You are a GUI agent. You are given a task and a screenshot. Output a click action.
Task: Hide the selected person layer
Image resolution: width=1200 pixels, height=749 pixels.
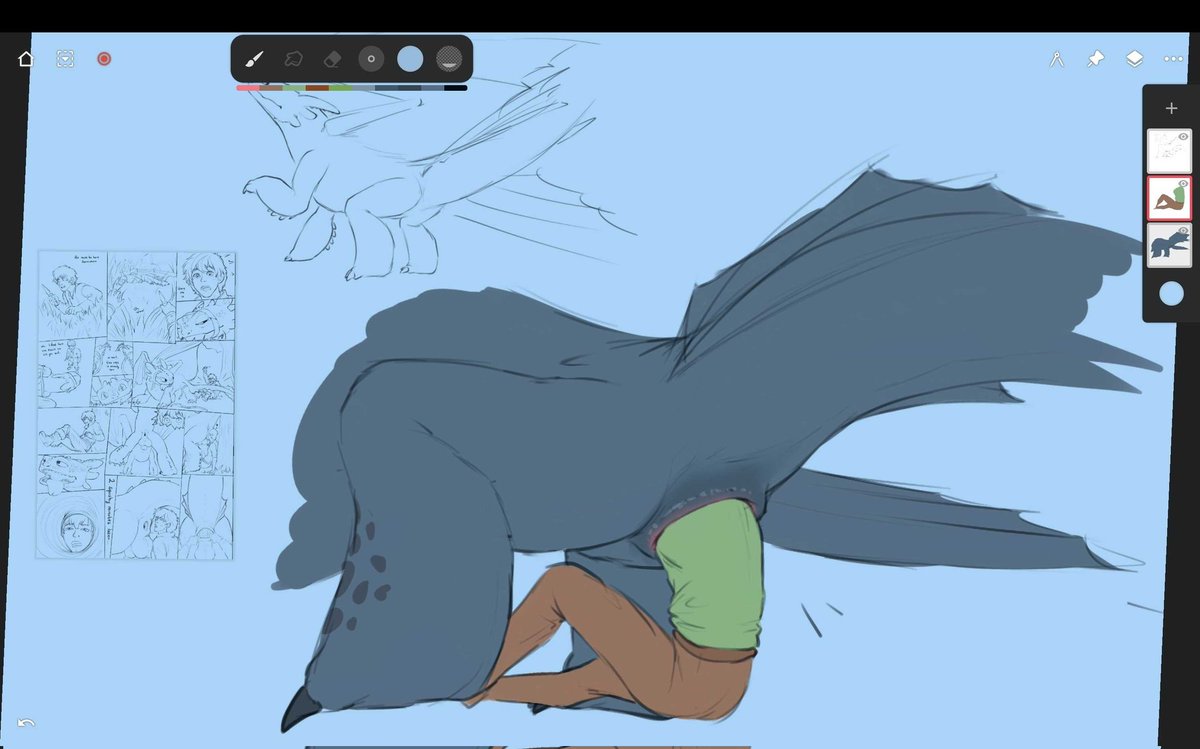(x=1183, y=184)
